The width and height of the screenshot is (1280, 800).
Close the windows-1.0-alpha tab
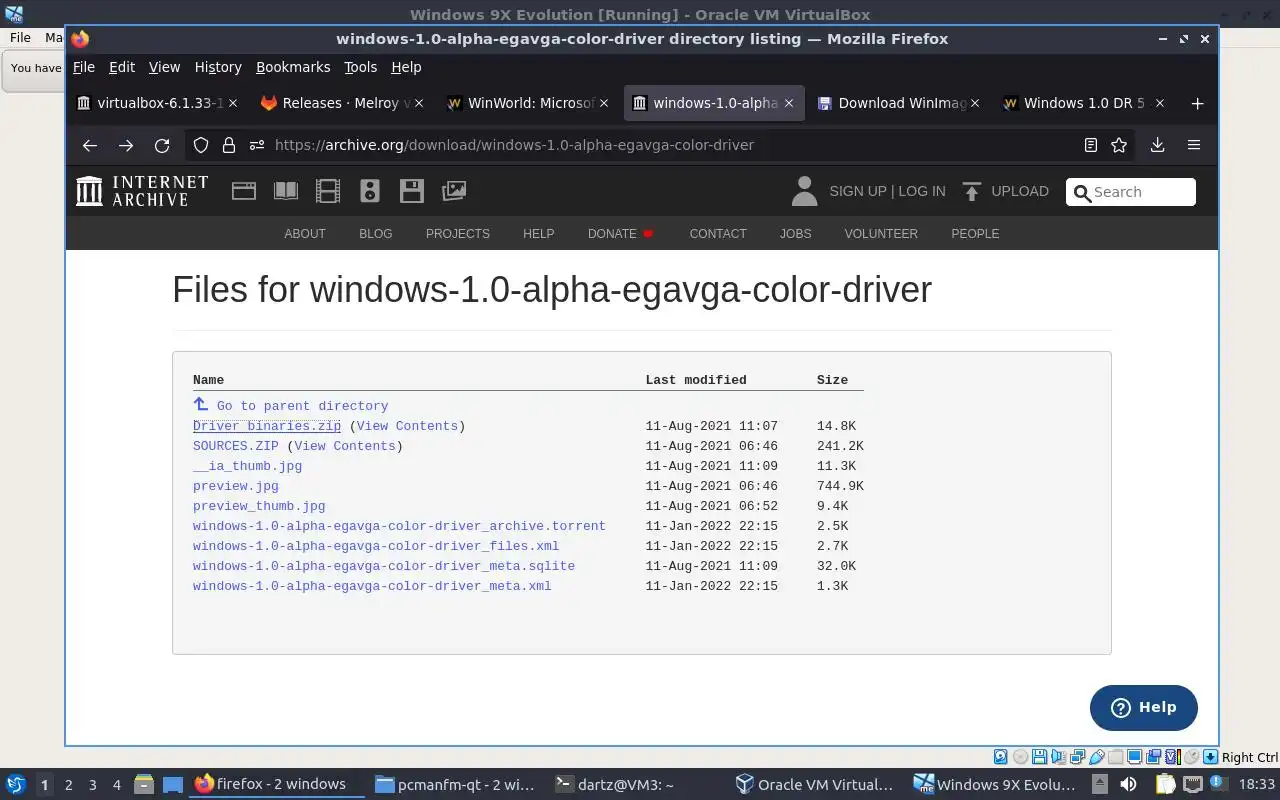(x=789, y=103)
